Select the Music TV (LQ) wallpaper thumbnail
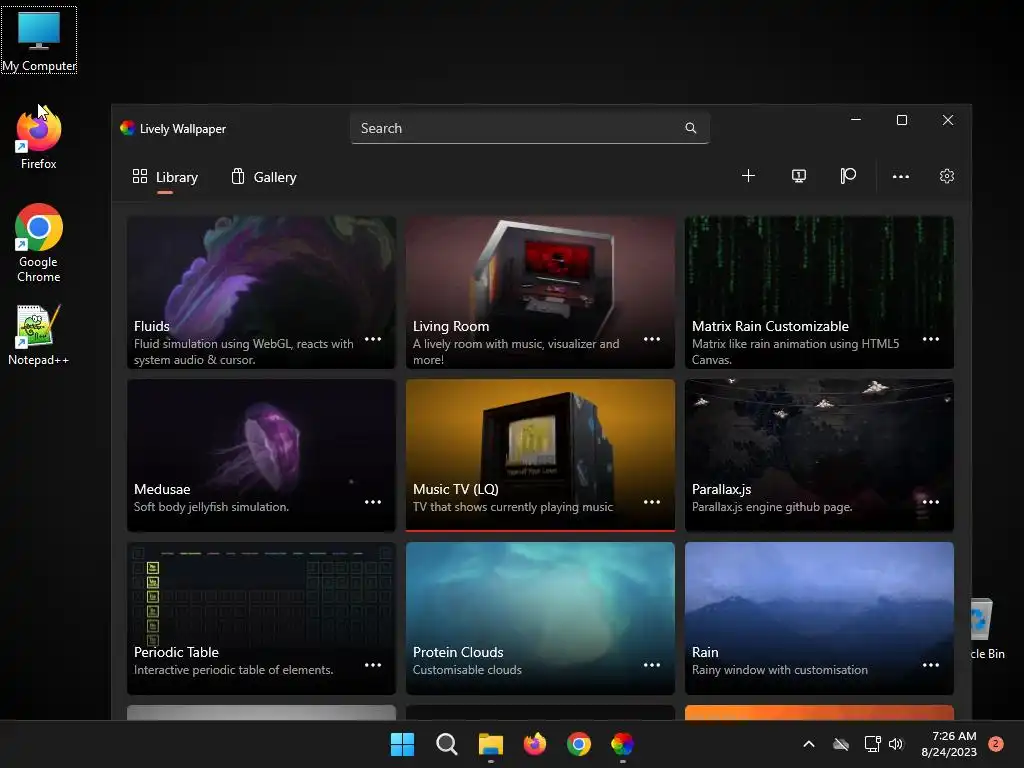Viewport: 1024px width, 768px height. pyautogui.click(x=540, y=455)
